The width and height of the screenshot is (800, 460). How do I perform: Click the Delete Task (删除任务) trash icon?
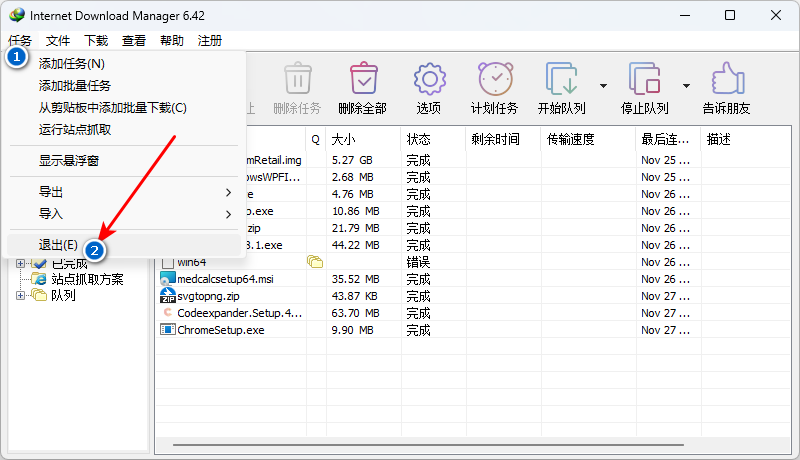click(297, 79)
